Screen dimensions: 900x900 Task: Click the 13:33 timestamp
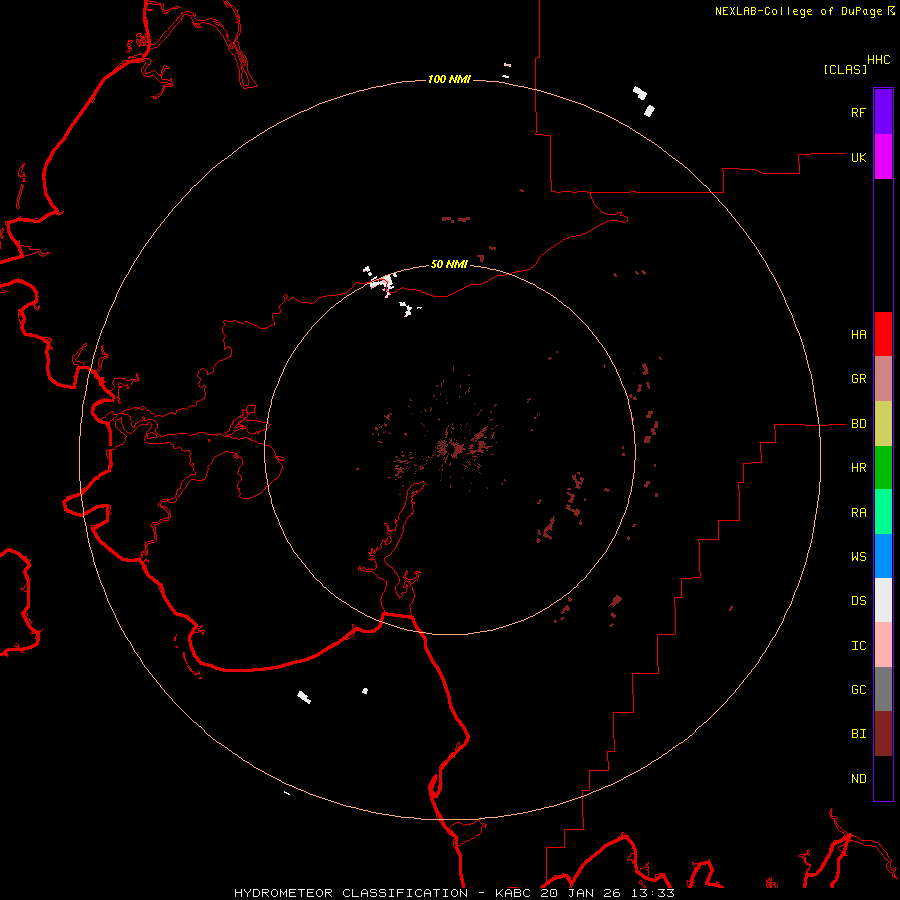click(654, 893)
